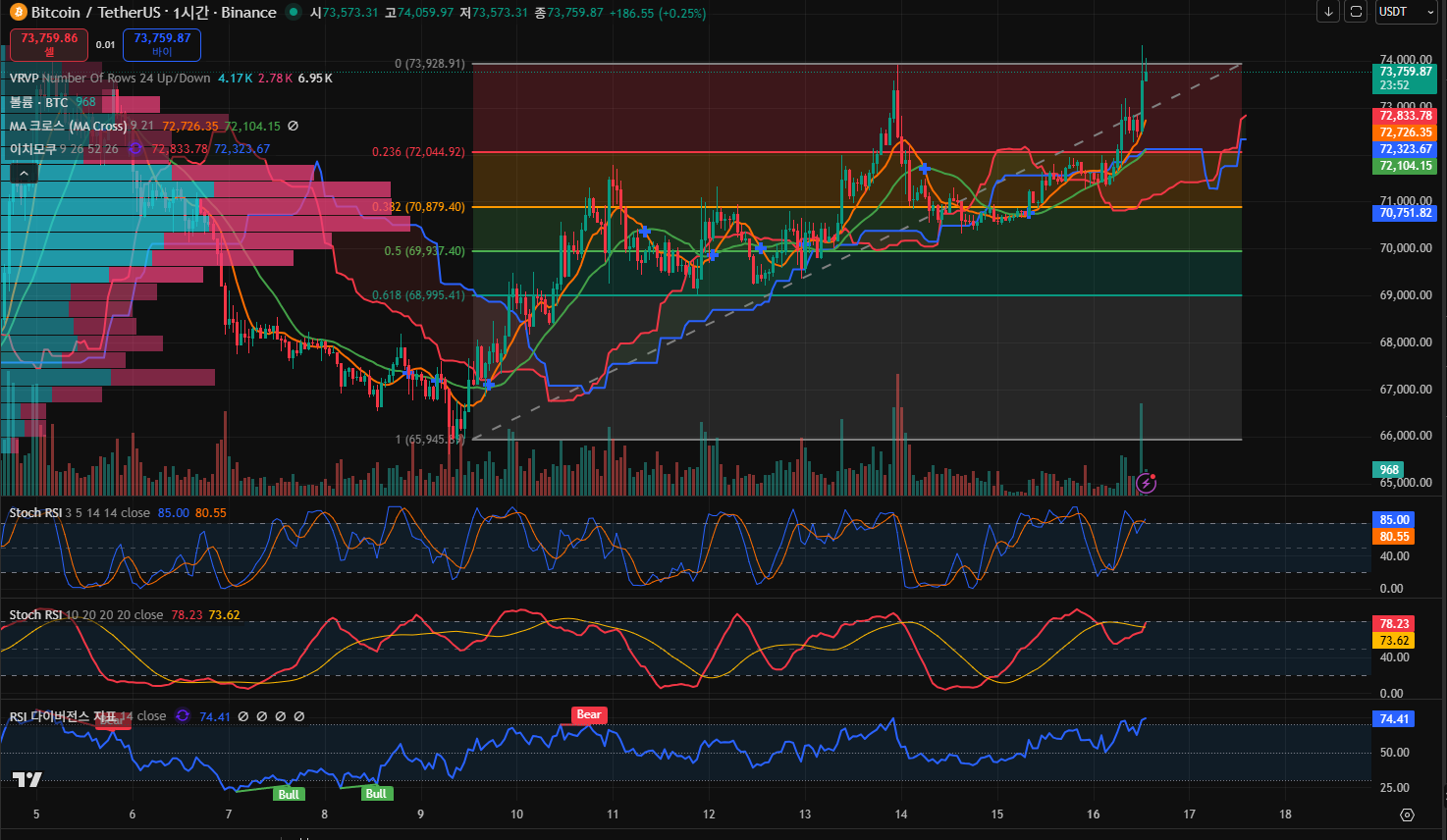Click the blue buy price button 73,759.87
1447x840 pixels.
coord(162,44)
